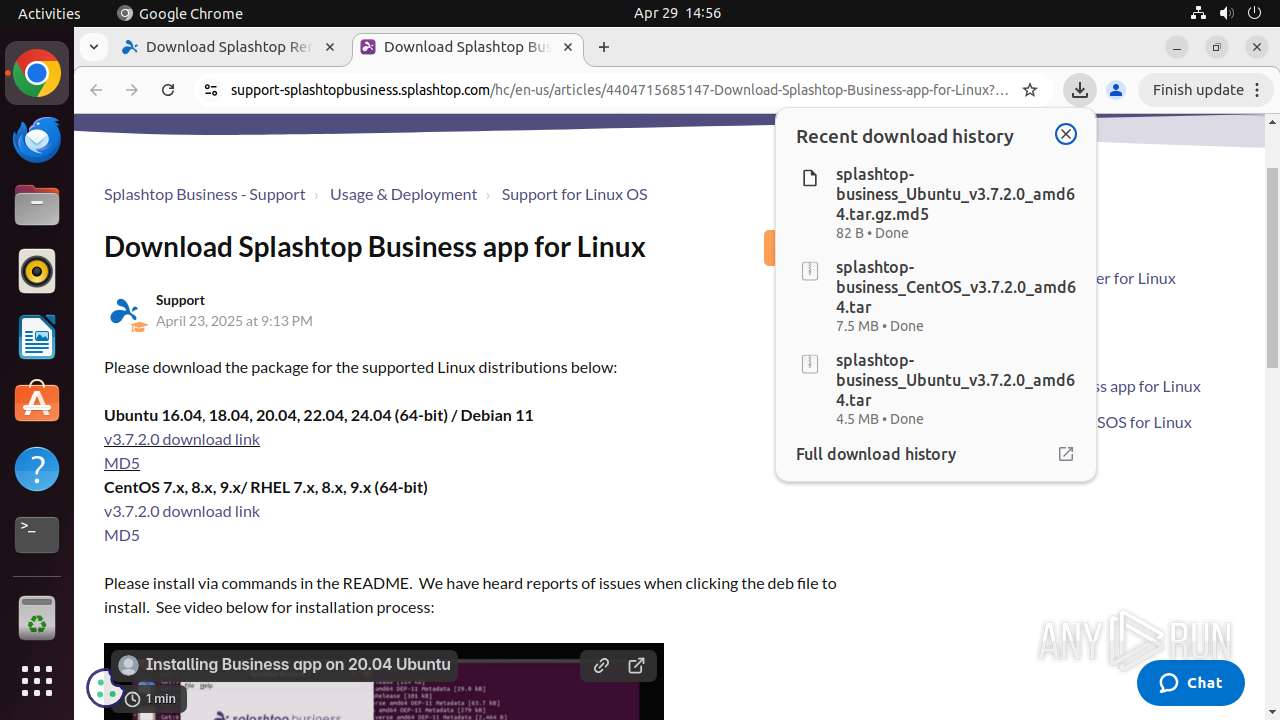
Task: Open Google Chrome from the dock
Action: point(37,75)
